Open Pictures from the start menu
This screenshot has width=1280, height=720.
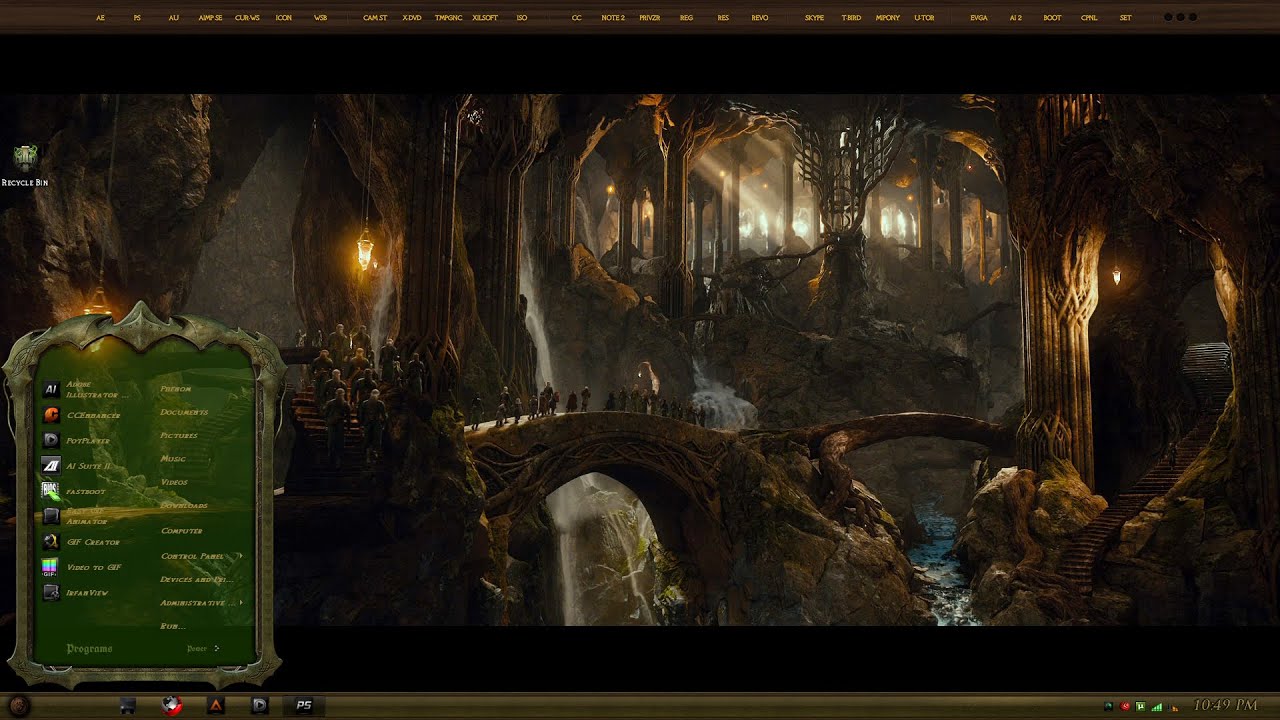tap(179, 436)
